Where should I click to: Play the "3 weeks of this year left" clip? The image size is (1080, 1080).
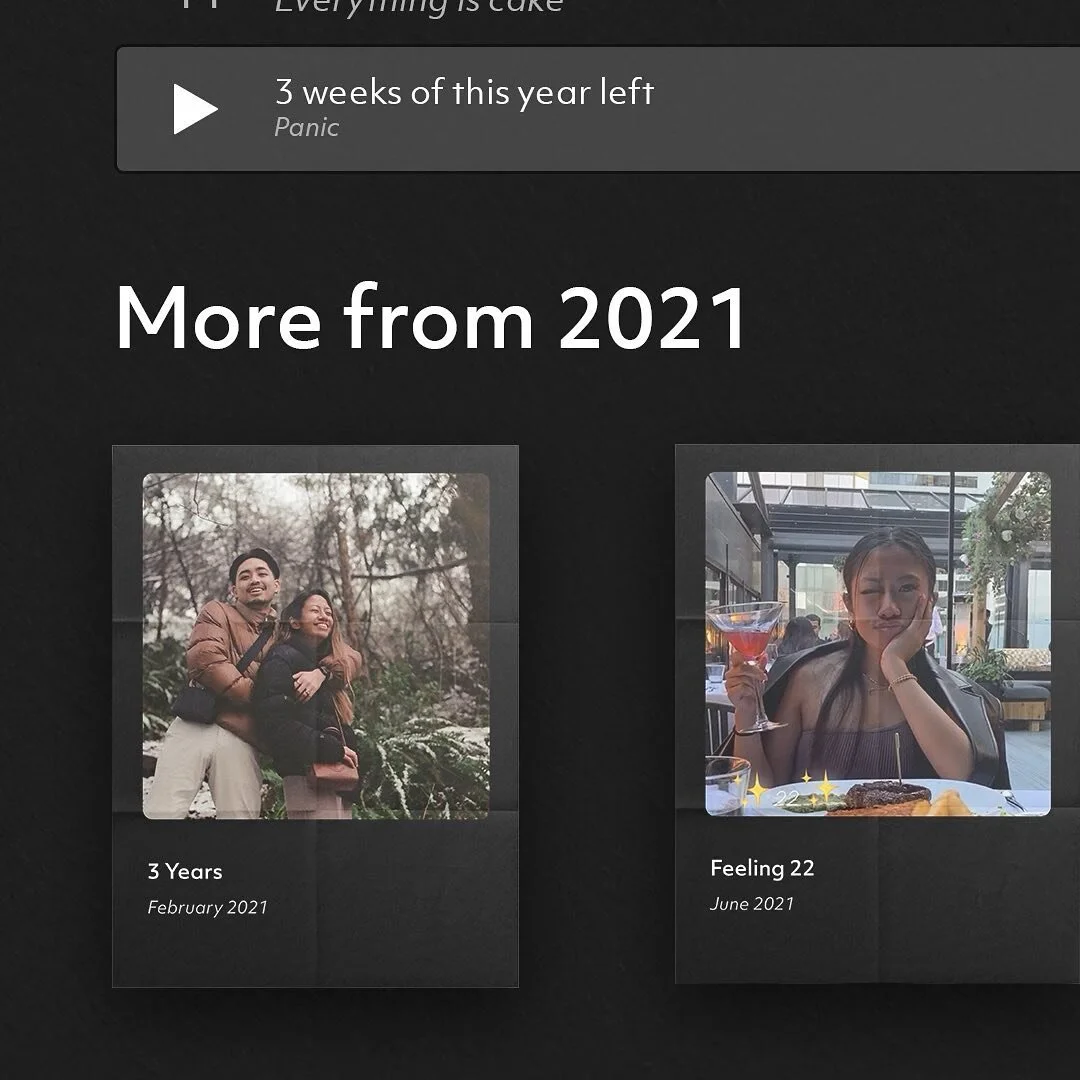tap(463, 93)
